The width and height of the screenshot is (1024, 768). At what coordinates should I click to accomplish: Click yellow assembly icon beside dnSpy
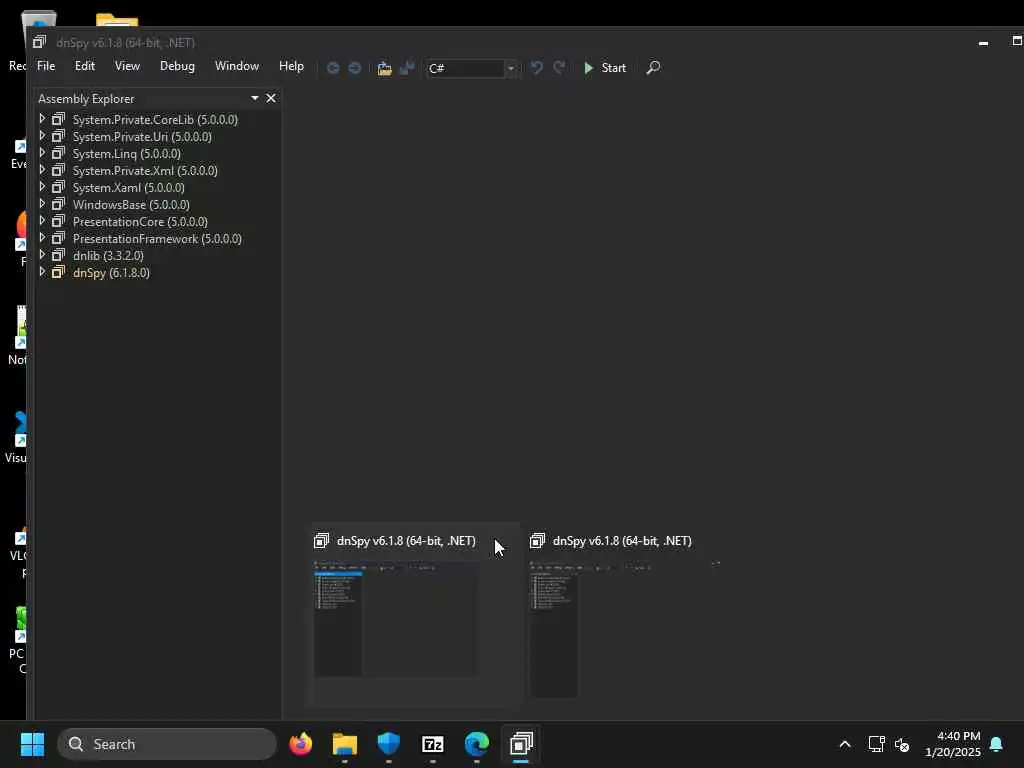click(59, 272)
